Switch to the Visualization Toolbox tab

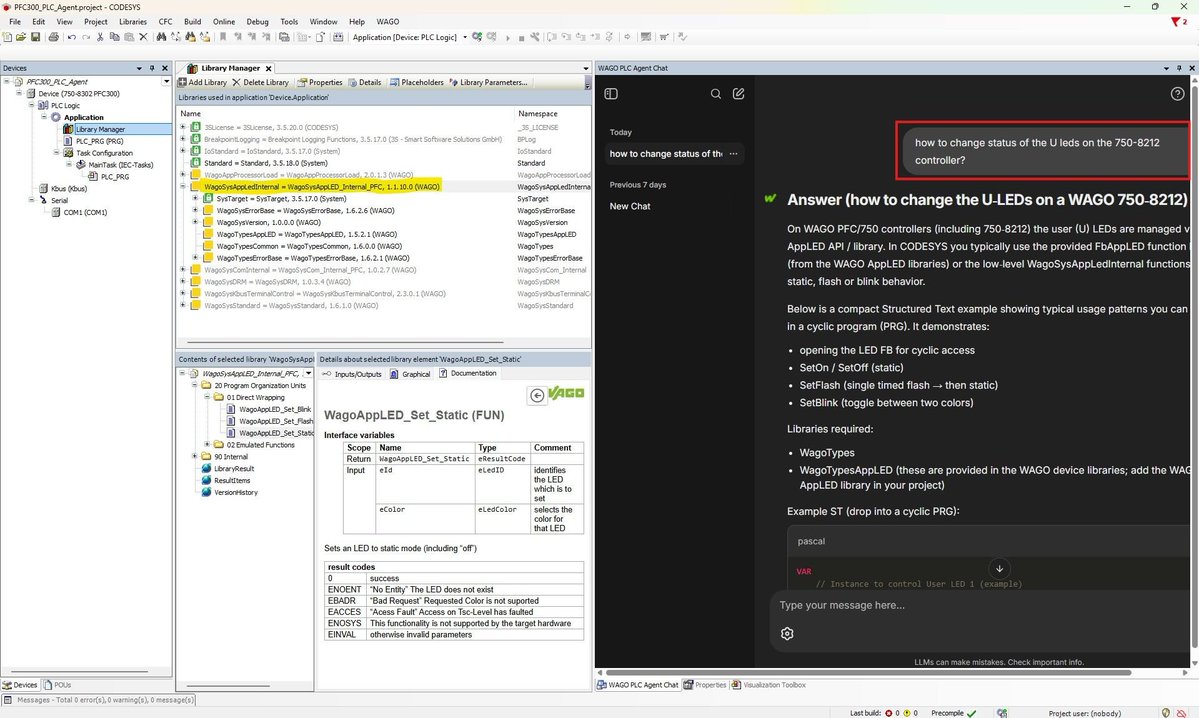tap(768, 685)
